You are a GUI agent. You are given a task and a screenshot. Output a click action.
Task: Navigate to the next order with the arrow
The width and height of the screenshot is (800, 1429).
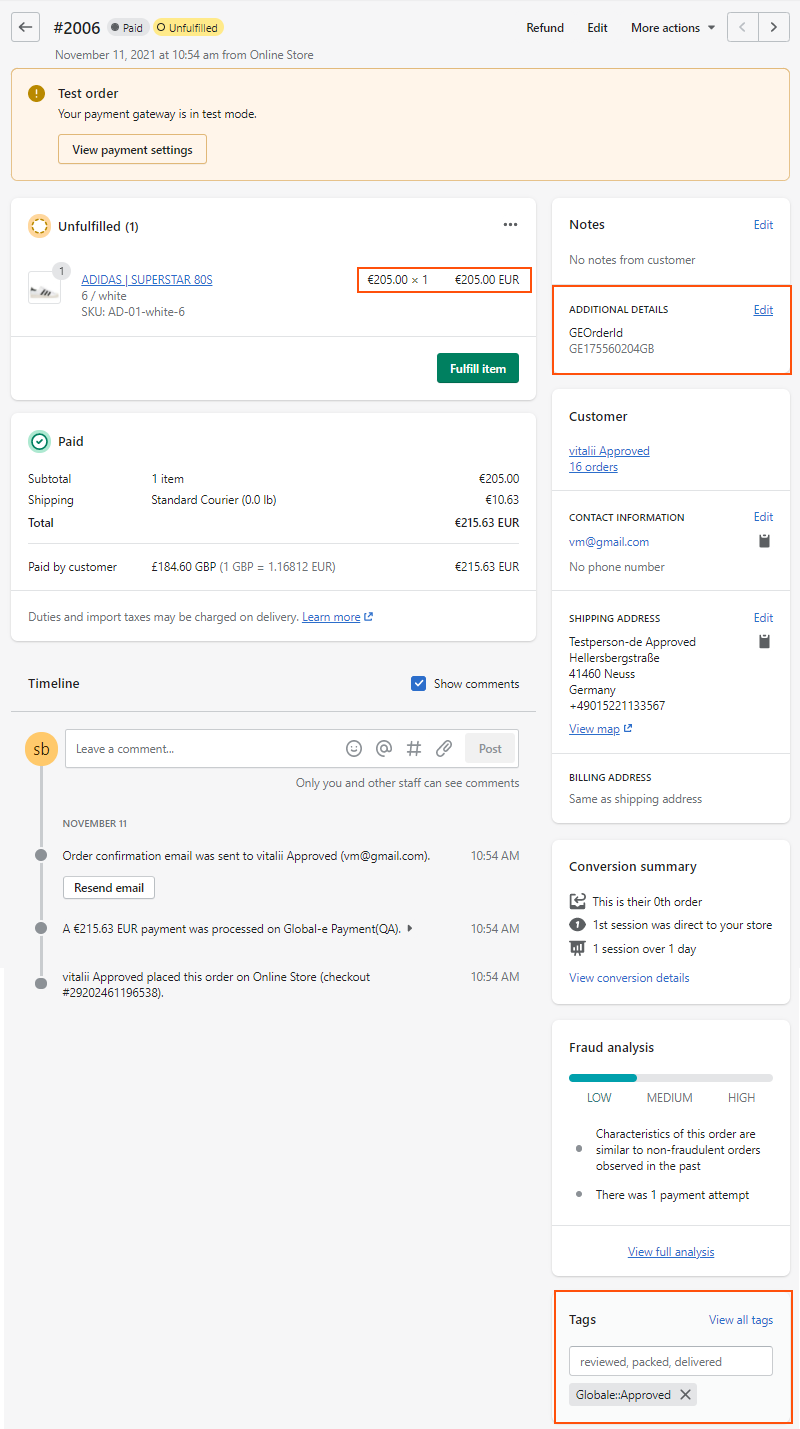click(x=774, y=27)
